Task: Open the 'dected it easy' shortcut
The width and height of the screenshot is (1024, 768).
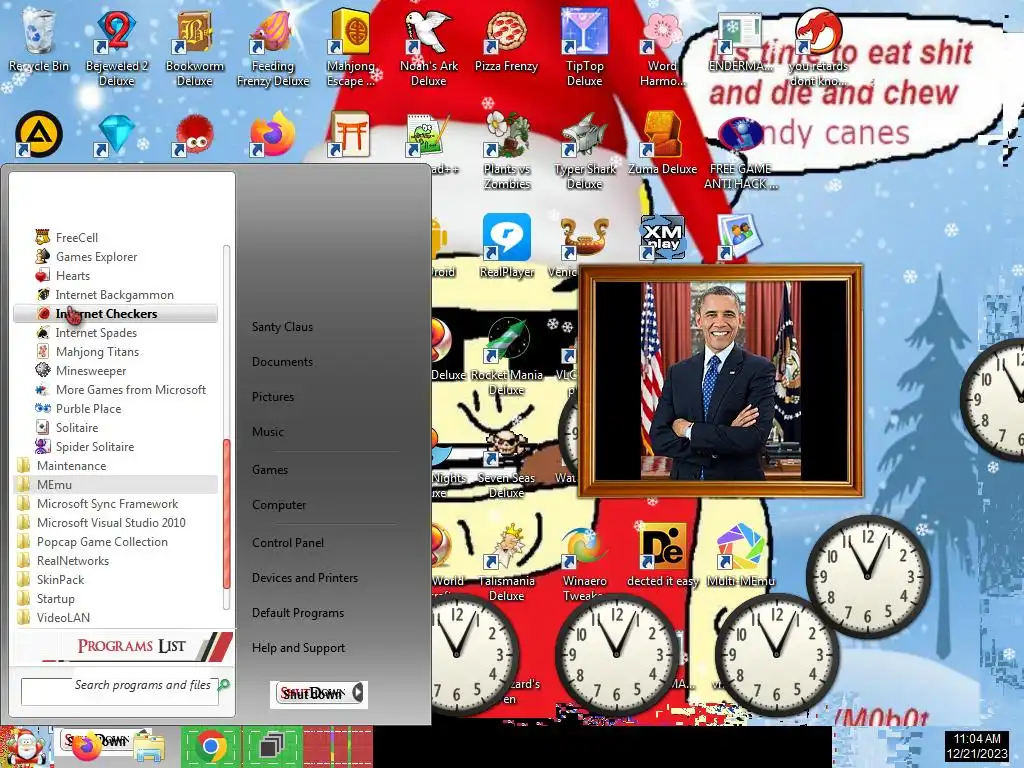Action: pos(662,555)
